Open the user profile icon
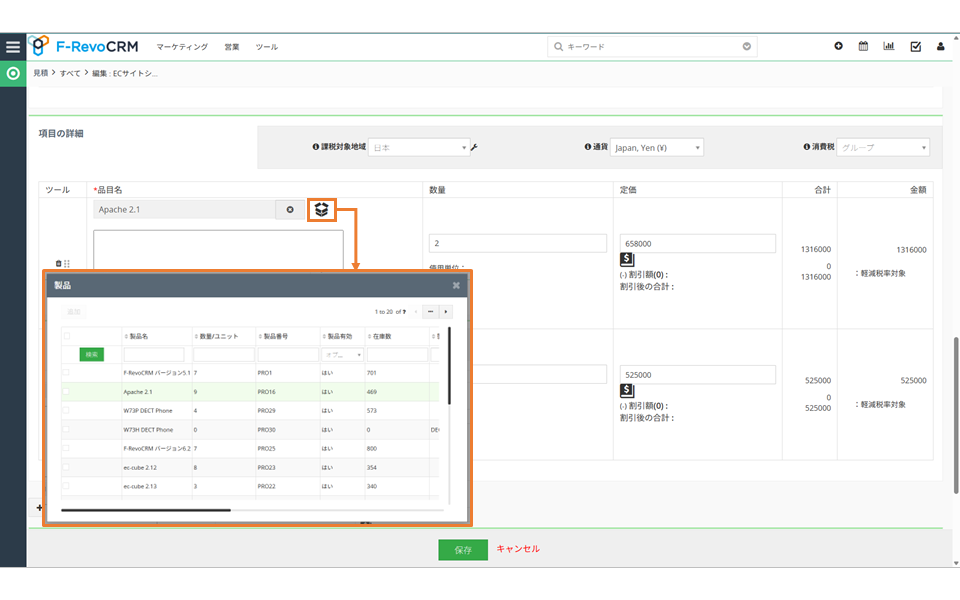Image resolution: width=960 pixels, height=600 pixels. [940, 47]
